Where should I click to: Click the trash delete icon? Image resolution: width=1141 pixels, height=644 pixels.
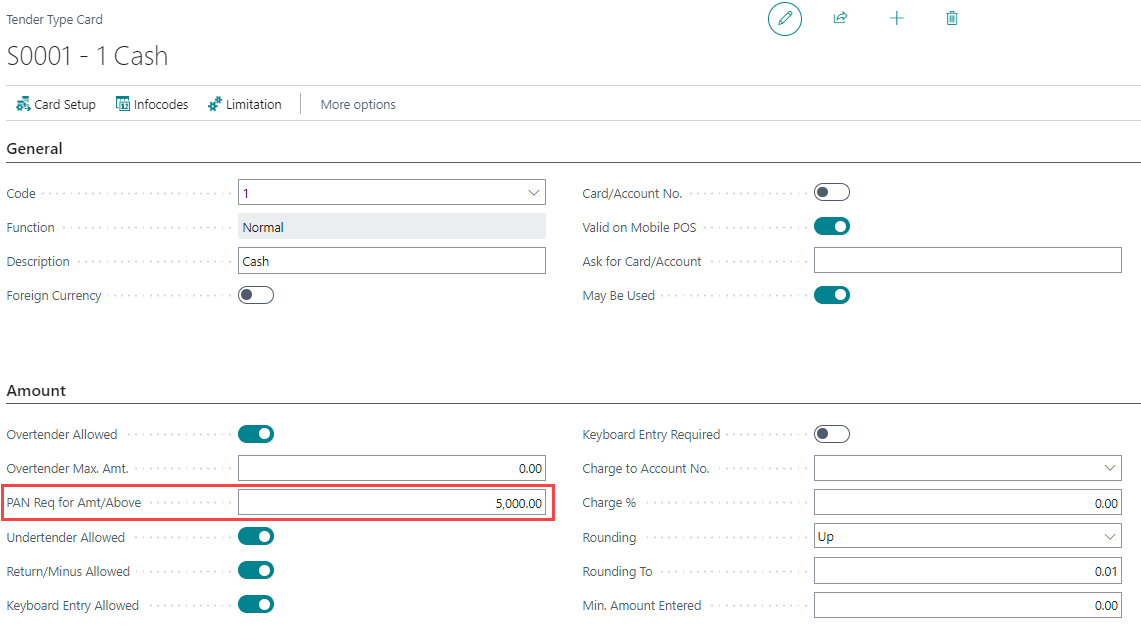coord(952,18)
